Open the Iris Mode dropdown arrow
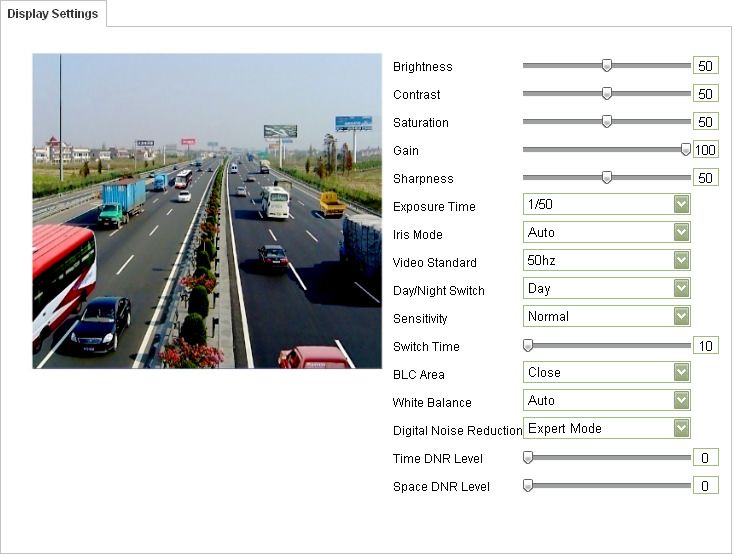The height and width of the screenshot is (555, 735). point(682,232)
